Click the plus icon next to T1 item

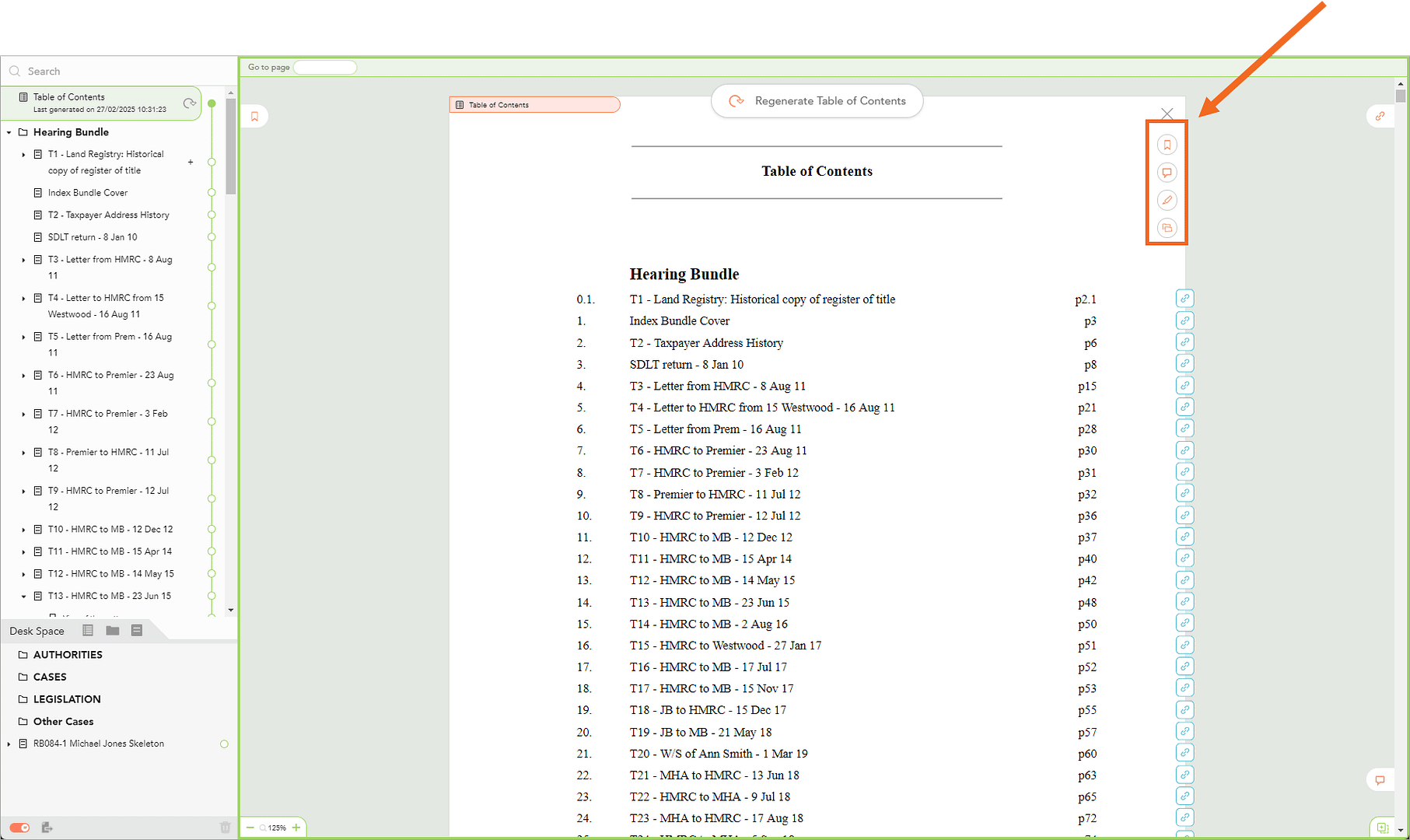[191, 162]
